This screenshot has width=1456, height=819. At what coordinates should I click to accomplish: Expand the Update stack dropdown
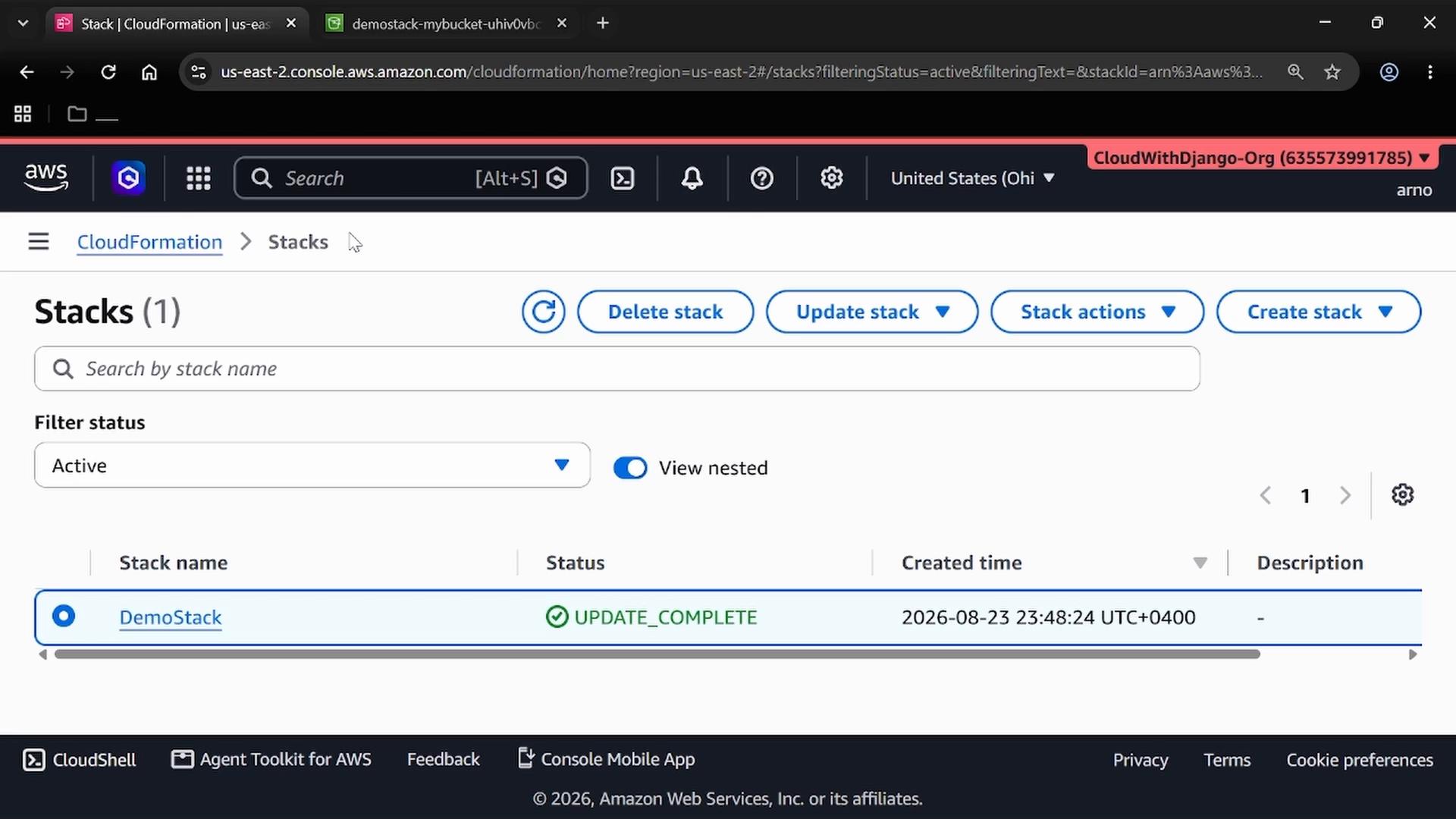tap(872, 312)
